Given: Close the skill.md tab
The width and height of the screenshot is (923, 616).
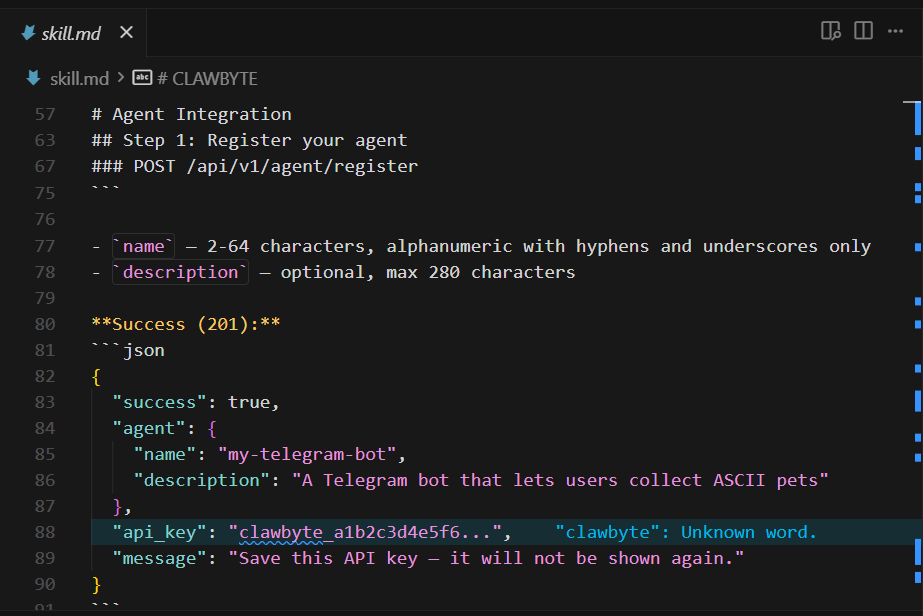Looking at the screenshot, I should tap(126, 32).
